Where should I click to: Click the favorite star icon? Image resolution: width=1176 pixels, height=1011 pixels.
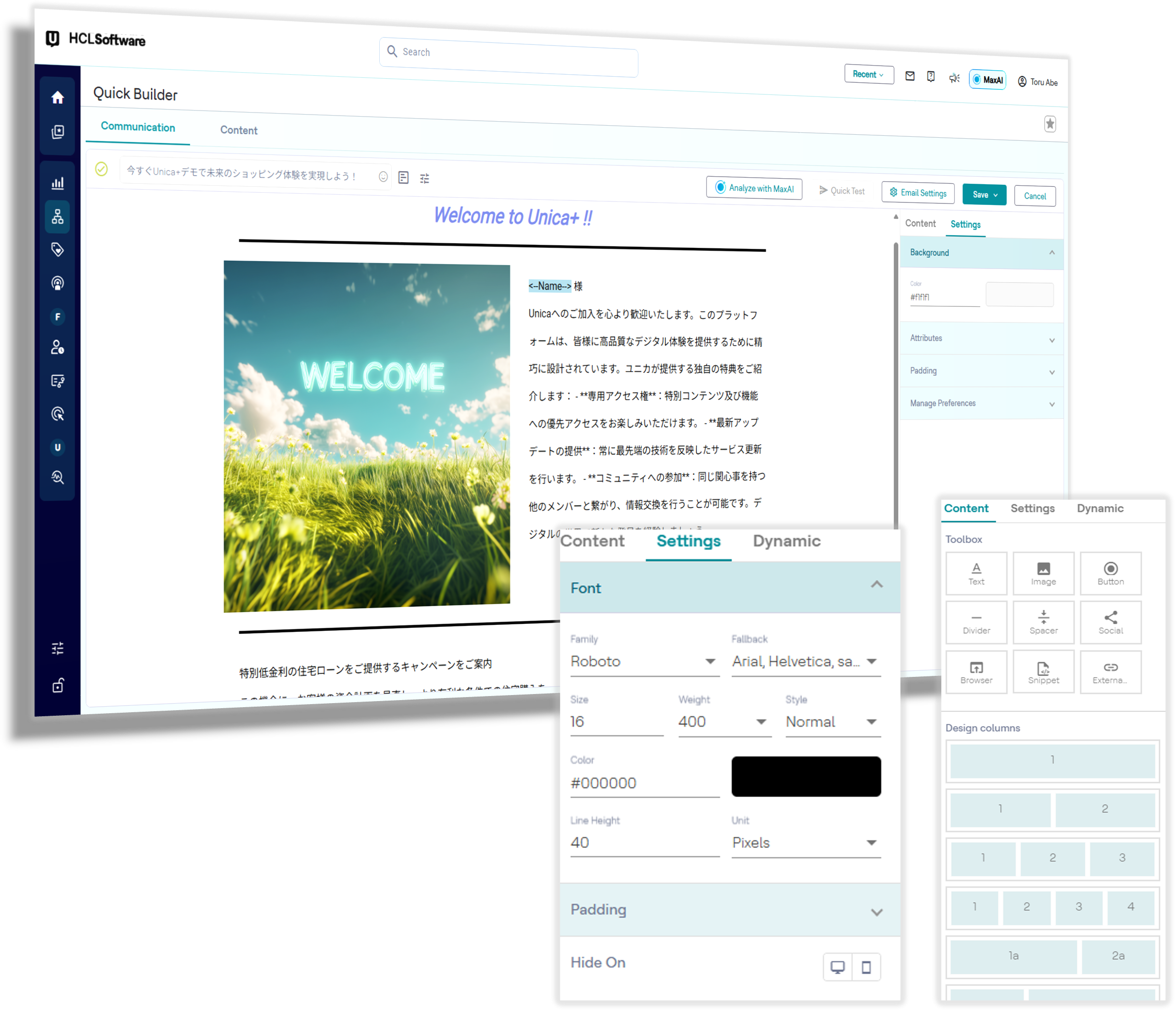tap(1049, 124)
